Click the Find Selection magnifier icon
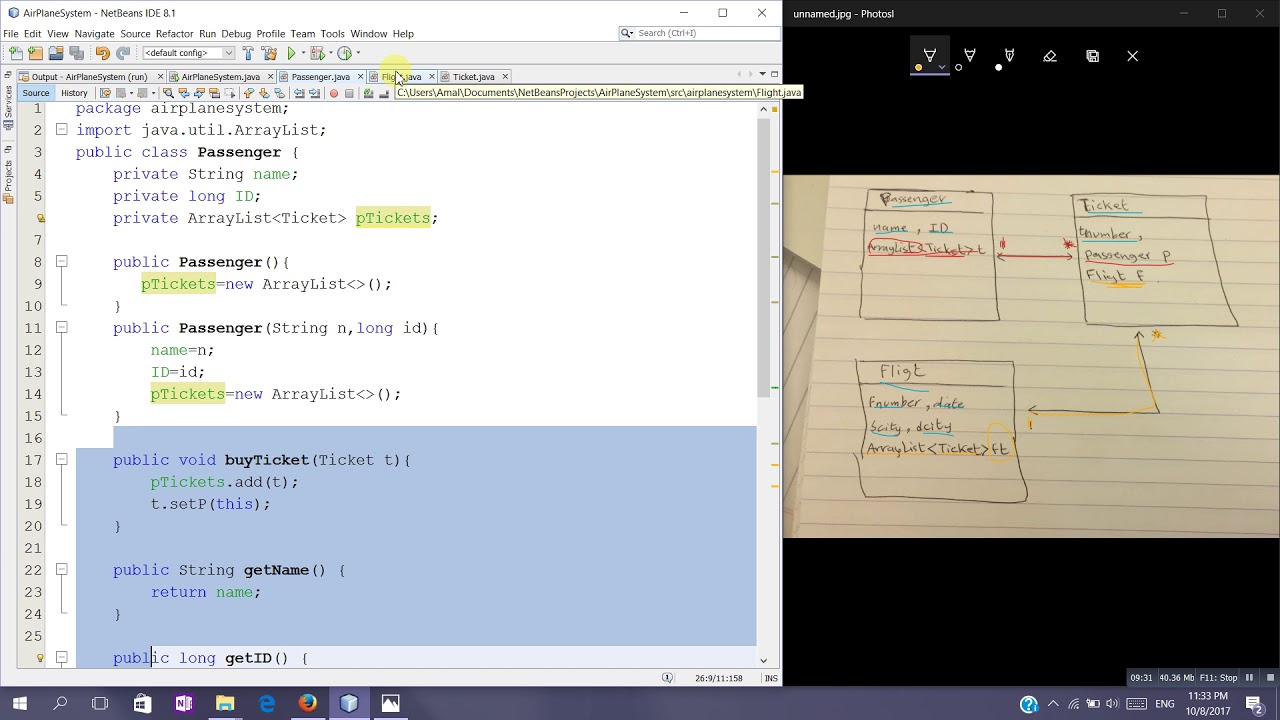This screenshot has width=1280, height=720. (x=168, y=93)
